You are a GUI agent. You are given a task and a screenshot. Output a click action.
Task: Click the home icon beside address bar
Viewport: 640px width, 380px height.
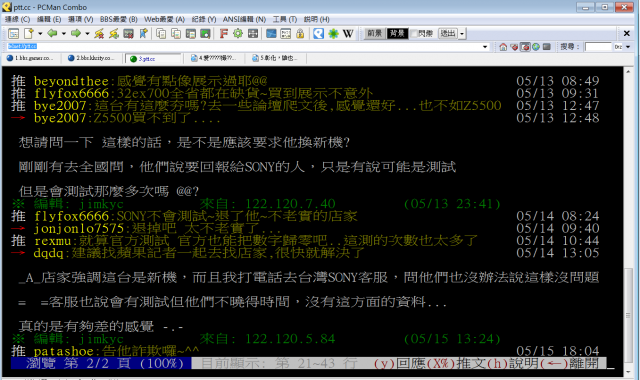click(503, 47)
